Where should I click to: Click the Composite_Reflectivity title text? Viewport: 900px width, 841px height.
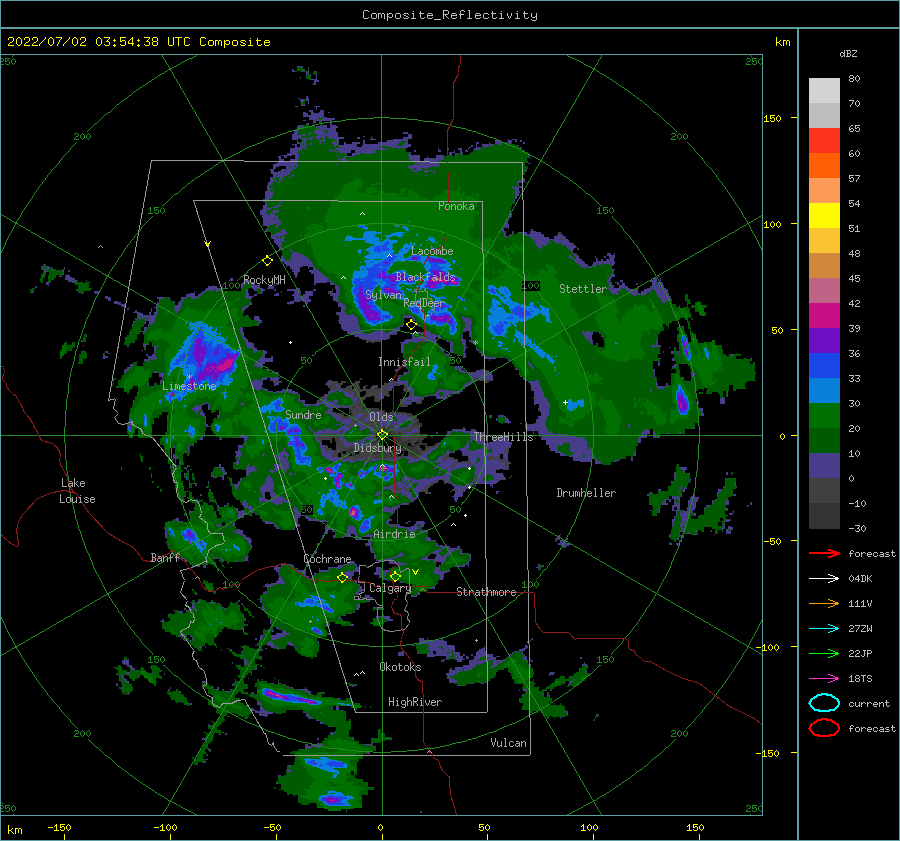coord(450,15)
